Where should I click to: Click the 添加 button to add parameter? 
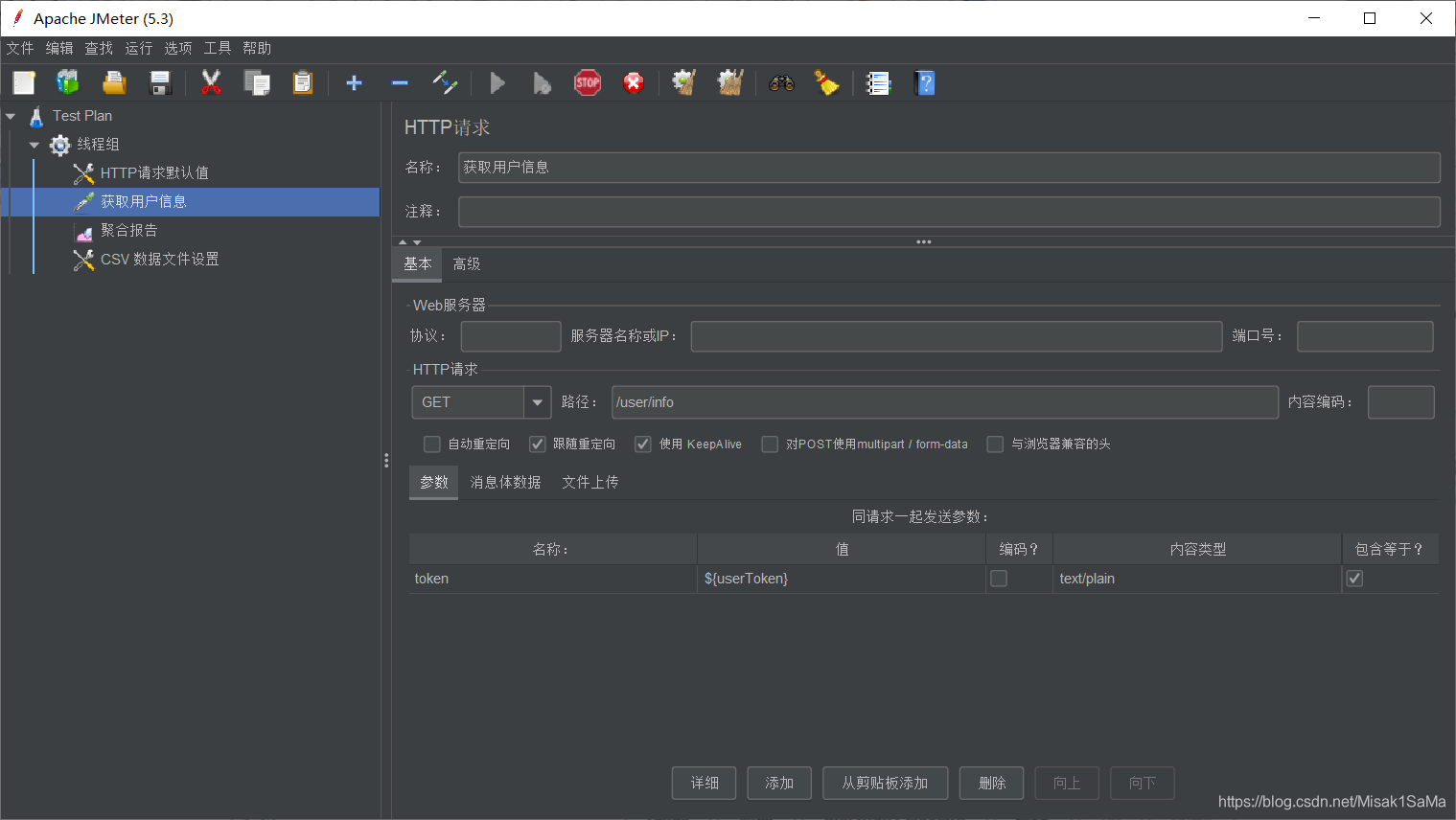[x=778, y=783]
